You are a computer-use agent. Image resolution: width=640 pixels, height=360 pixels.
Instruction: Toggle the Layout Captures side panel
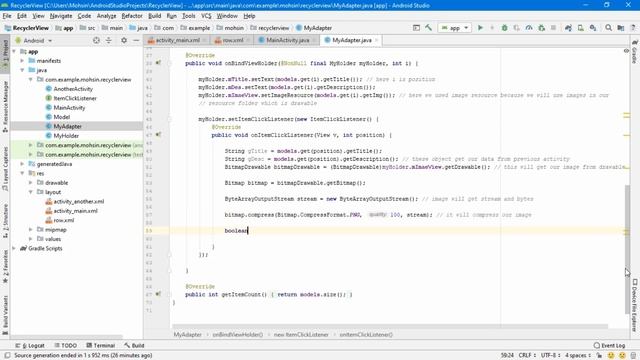tap(5, 168)
